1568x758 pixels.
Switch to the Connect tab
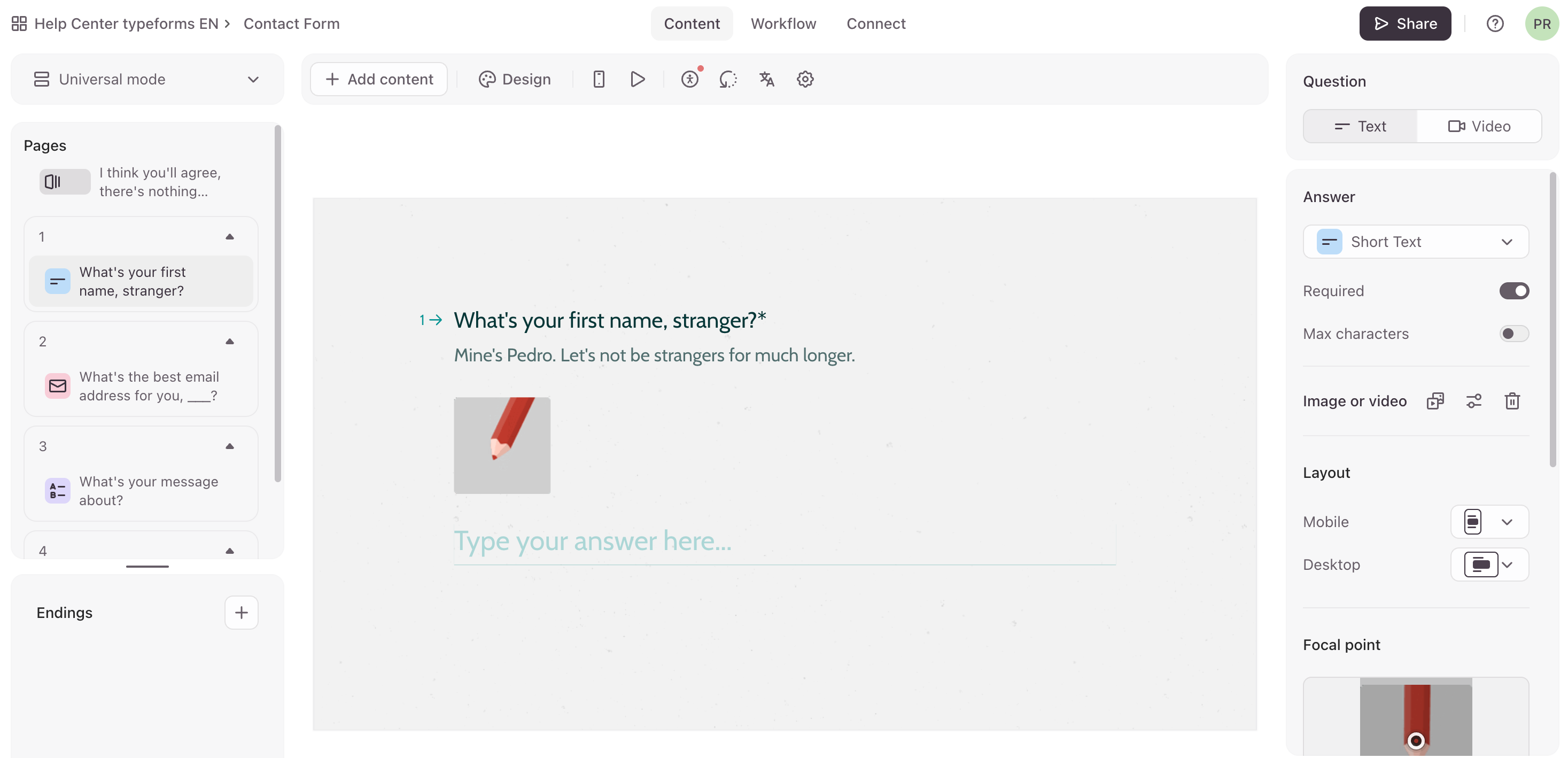tap(875, 24)
